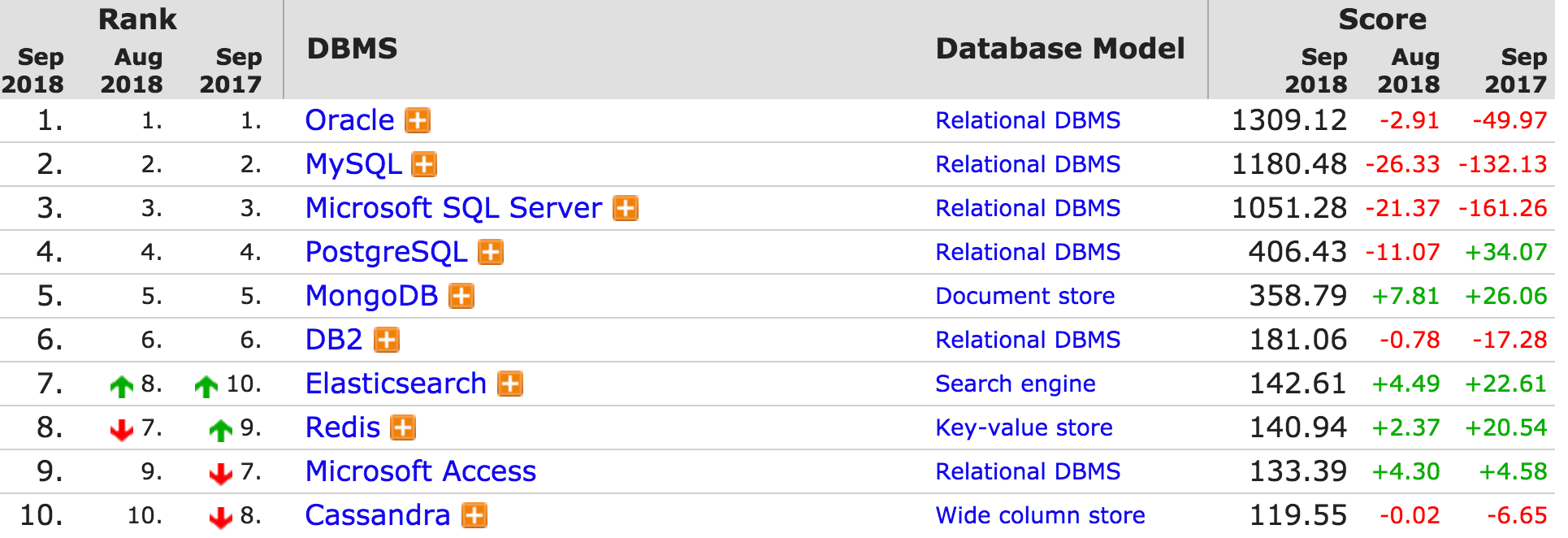The image size is (1568, 538).
Task: Click the plus icon beside Cassandra
Action: coord(474,515)
